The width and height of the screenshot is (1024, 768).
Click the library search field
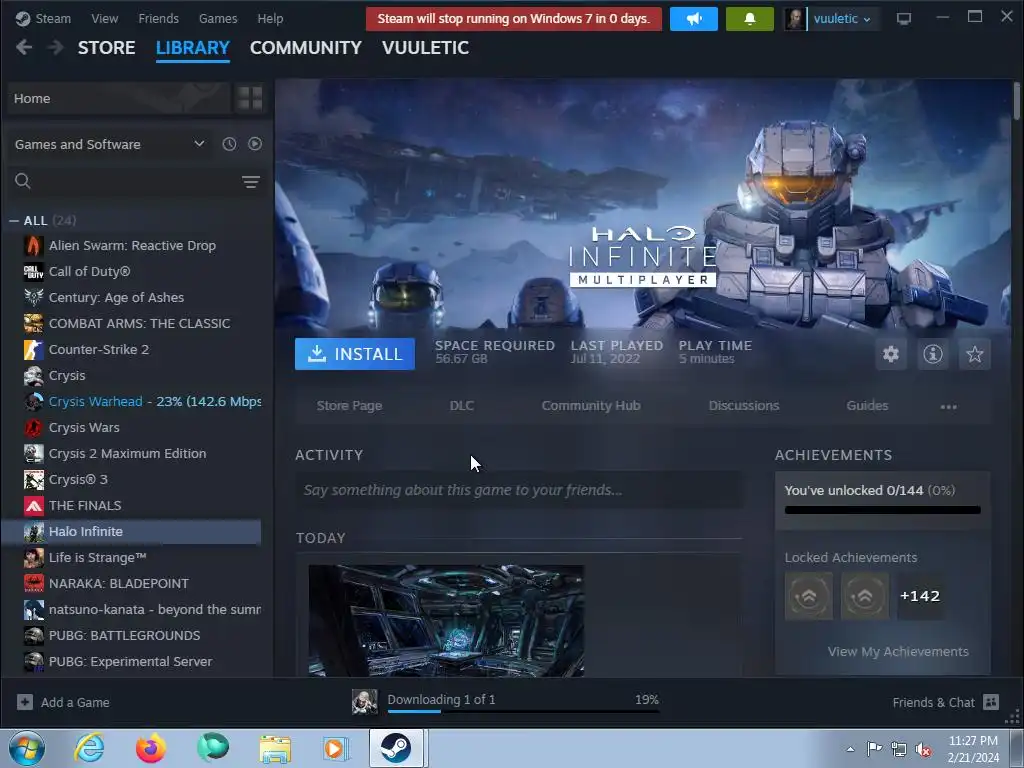(x=135, y=181)
